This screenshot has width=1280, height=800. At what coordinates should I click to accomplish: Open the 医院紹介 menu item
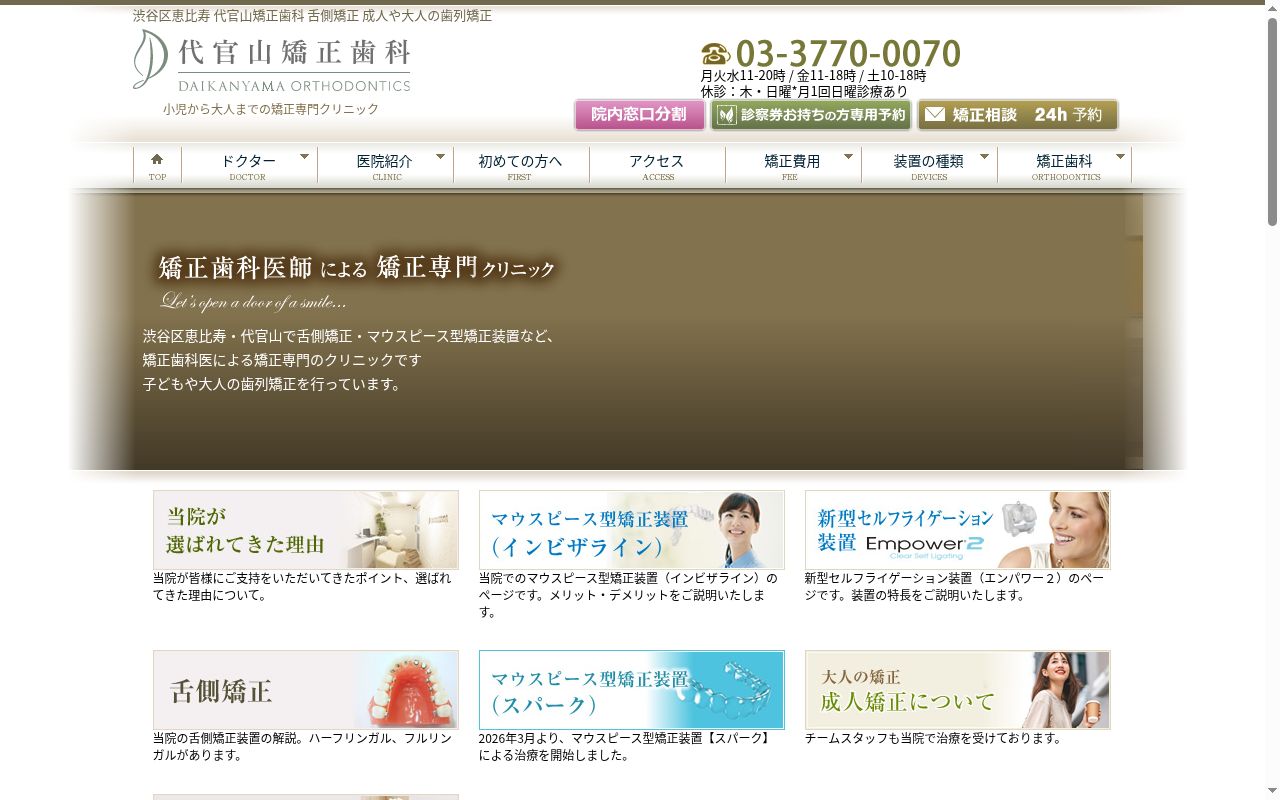pos(385,166)
